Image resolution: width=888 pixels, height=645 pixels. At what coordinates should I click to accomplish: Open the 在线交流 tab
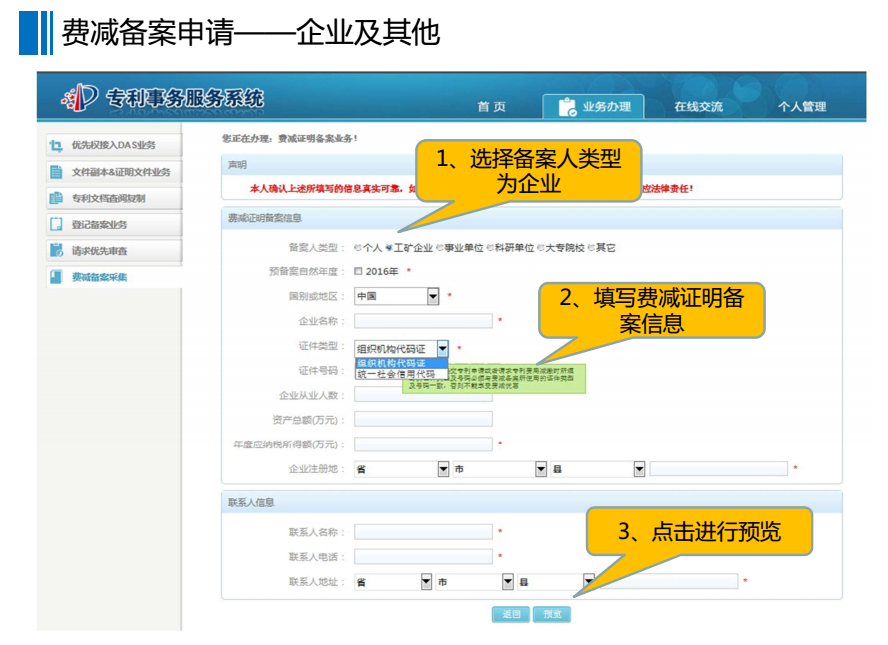(698, 106)
